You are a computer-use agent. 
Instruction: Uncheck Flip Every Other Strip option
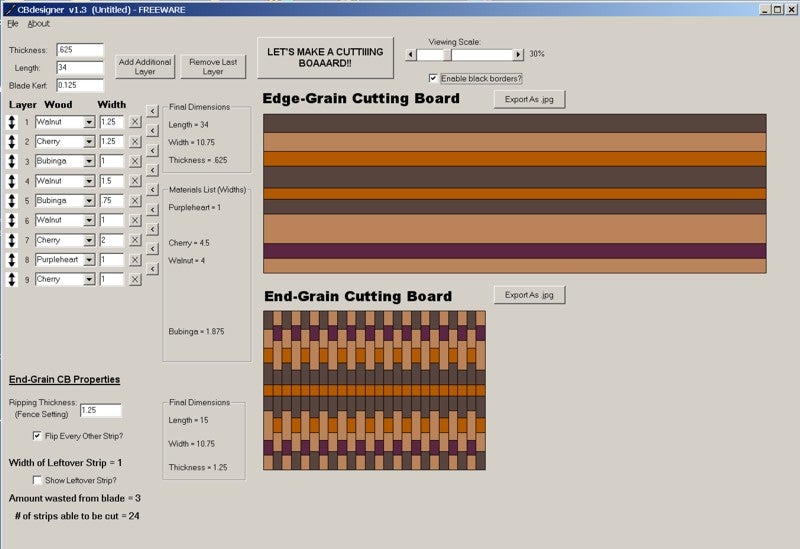click(37, 436)
